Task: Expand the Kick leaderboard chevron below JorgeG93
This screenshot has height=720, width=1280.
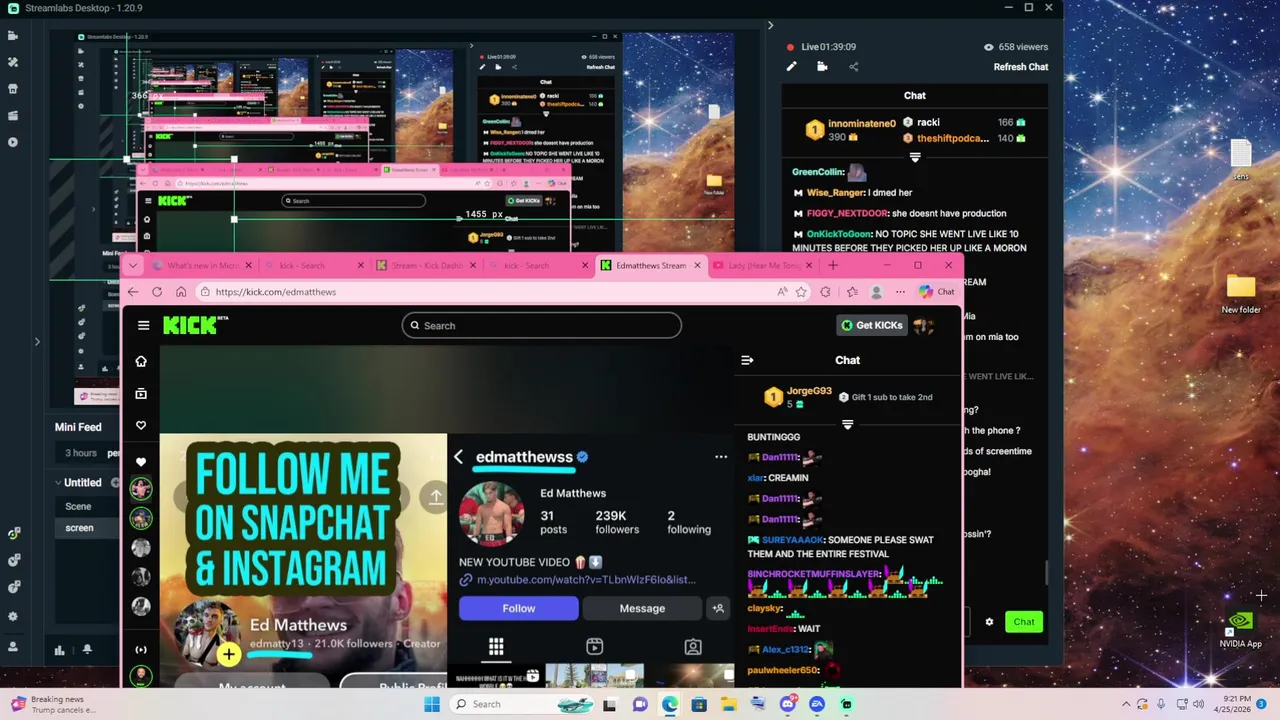Action: 847,425
